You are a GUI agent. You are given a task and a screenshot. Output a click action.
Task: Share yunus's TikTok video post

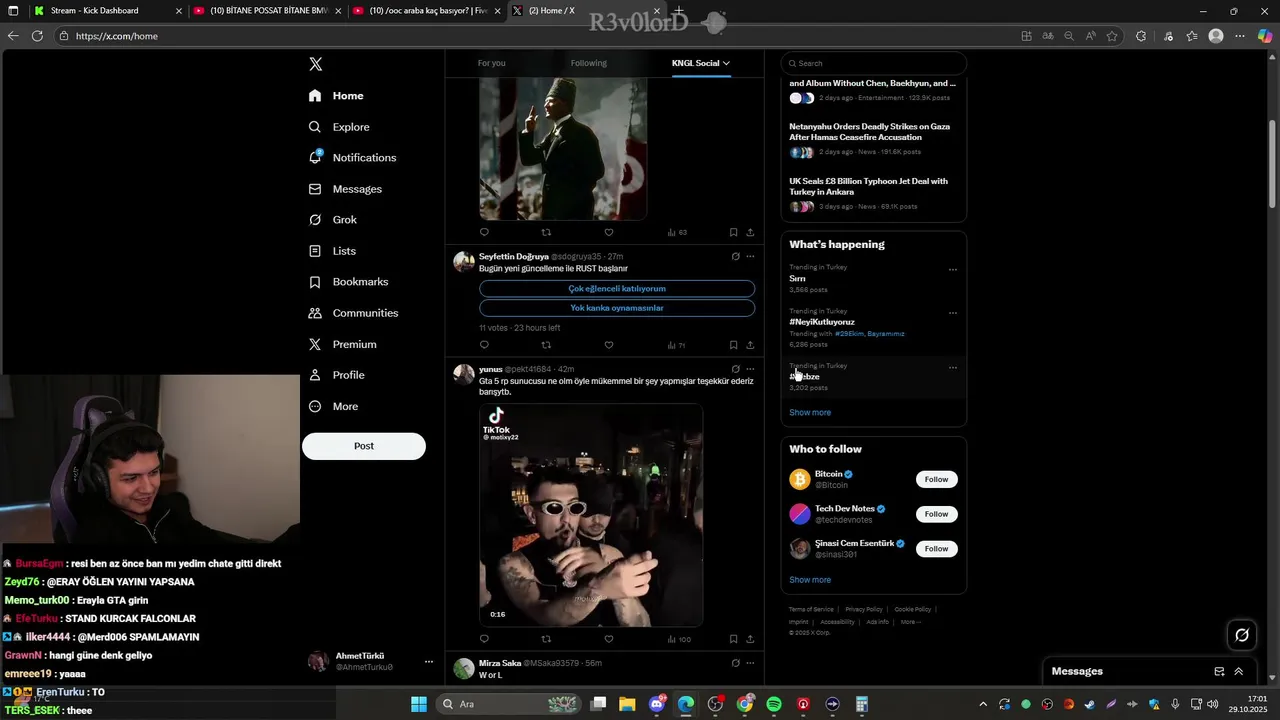[x=750, y=639]
